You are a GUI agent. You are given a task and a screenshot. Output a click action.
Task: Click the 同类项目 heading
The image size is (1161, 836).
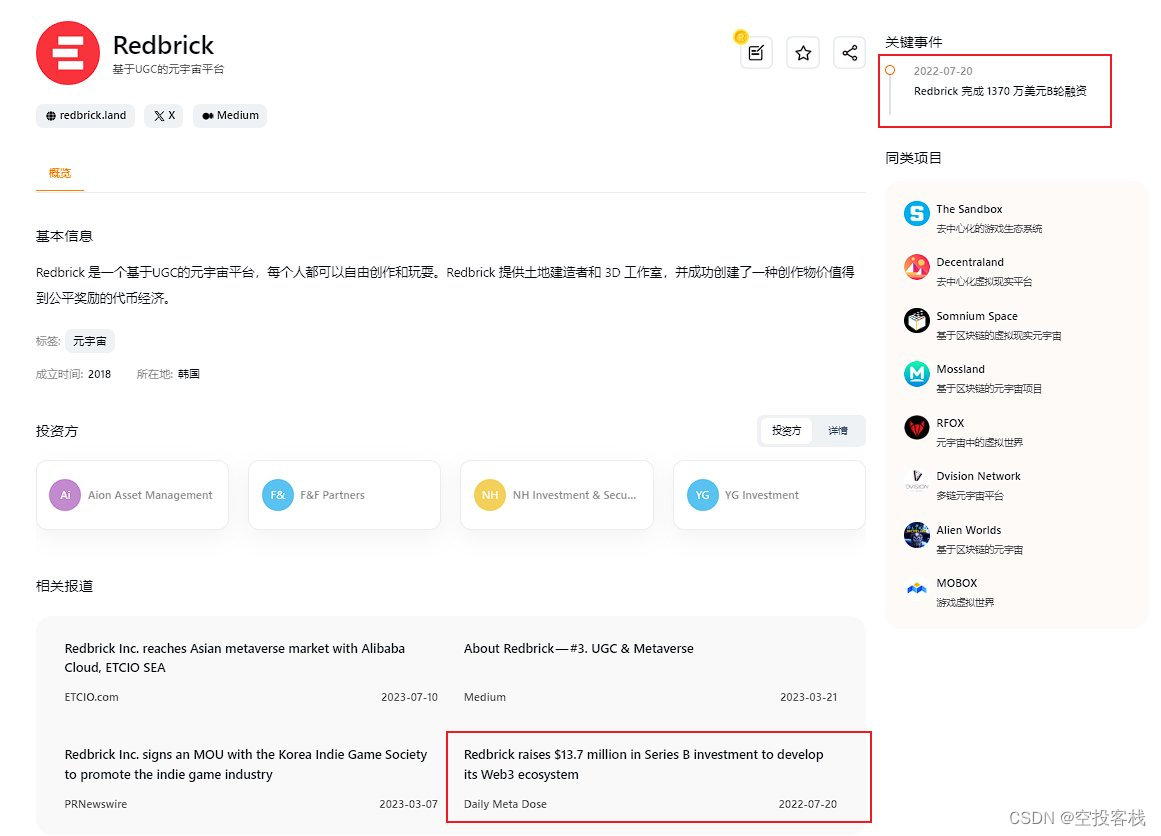coord(914,158)
